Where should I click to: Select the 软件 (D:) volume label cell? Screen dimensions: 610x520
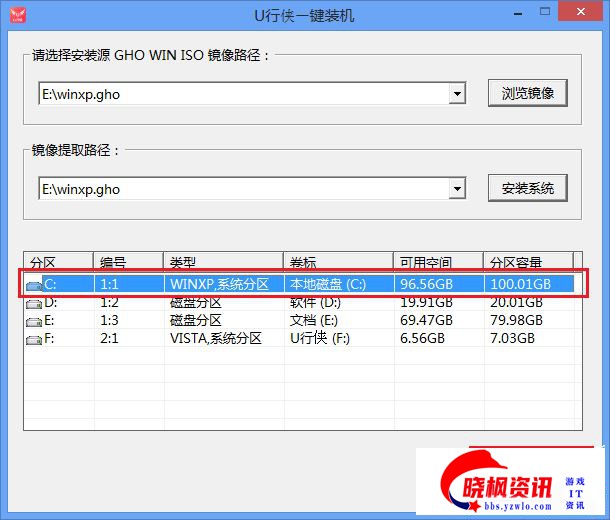[316, 303]
